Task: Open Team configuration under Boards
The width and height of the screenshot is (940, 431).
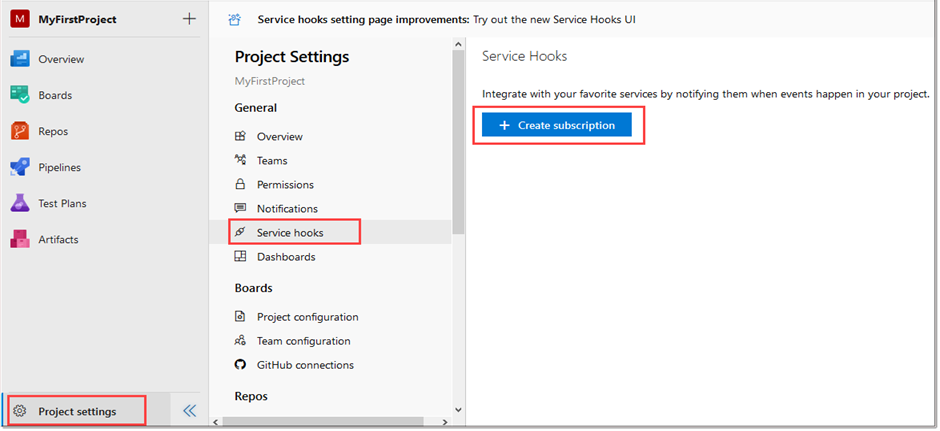Action: [x=304, y=340]
